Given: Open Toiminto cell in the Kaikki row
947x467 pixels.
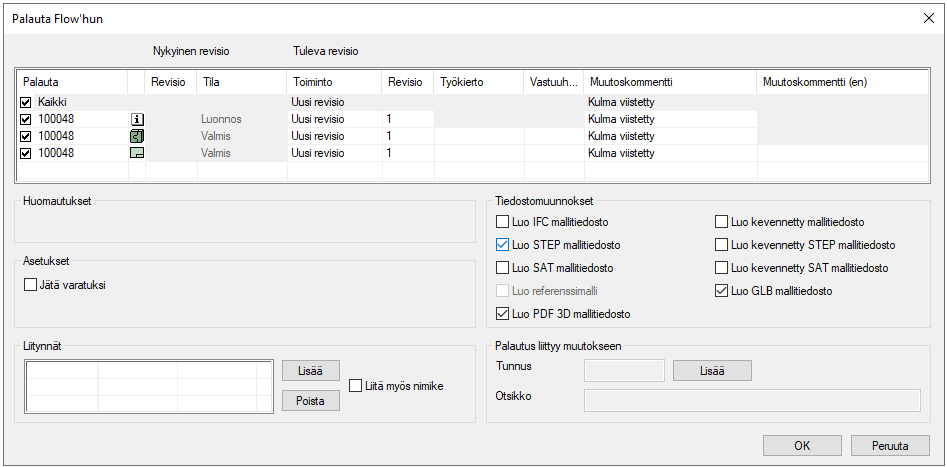Looking at the screenshot, I should pos(334,102).
